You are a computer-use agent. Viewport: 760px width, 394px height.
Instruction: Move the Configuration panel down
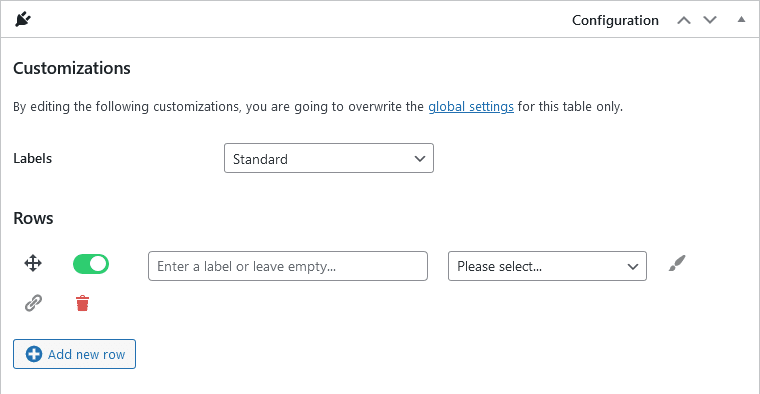pos(710,20)
